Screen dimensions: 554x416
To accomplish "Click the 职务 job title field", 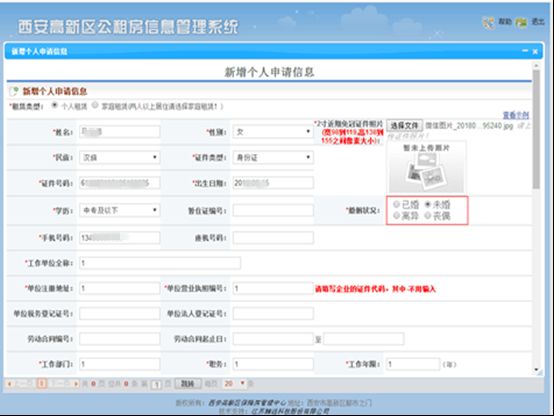I will click(x=273, y=364).
